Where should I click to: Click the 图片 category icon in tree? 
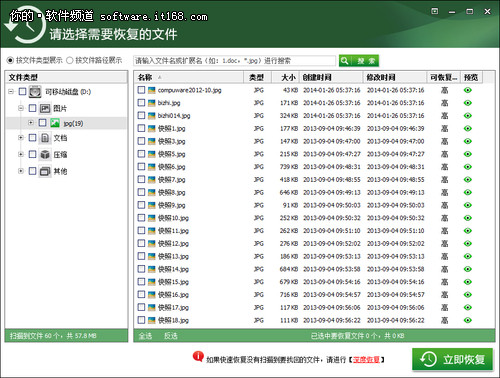pos(45,108)
